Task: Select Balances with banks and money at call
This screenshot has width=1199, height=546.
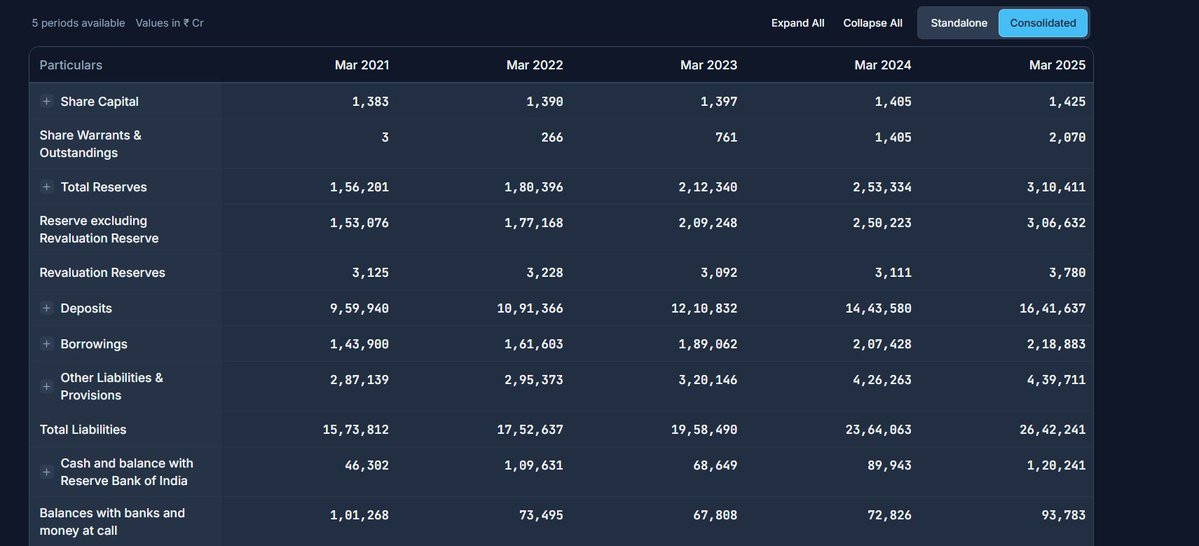Action: [112, 521]
